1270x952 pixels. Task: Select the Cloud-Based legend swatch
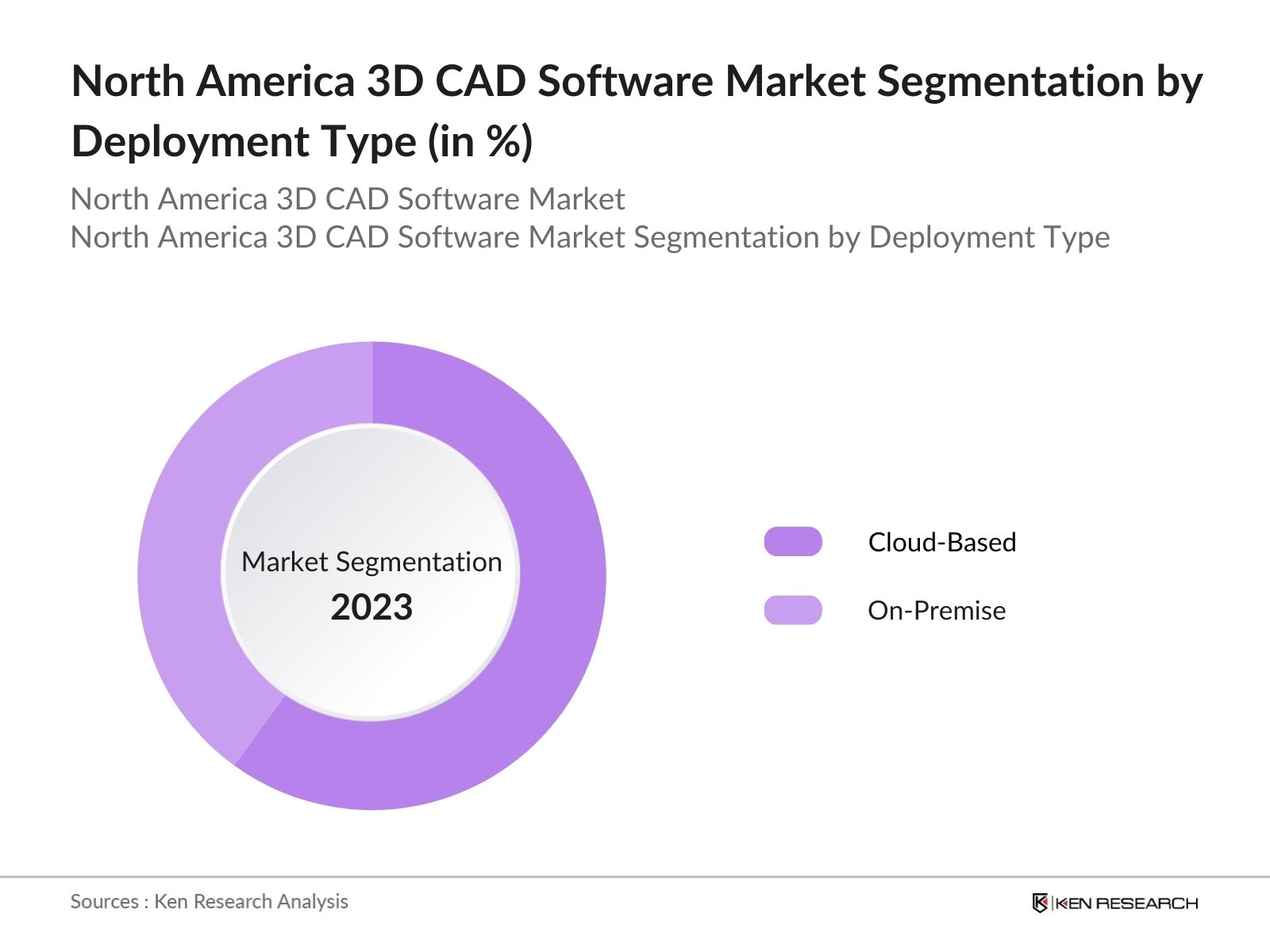792,542
